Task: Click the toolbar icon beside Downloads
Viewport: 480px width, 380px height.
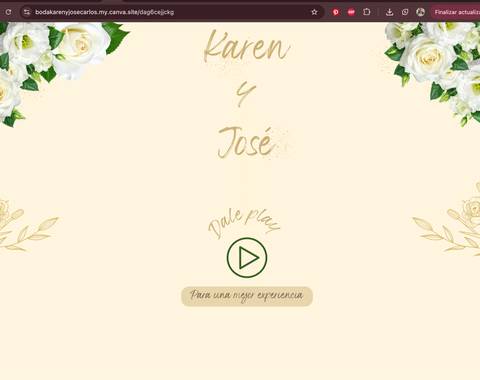Action: 405,12
